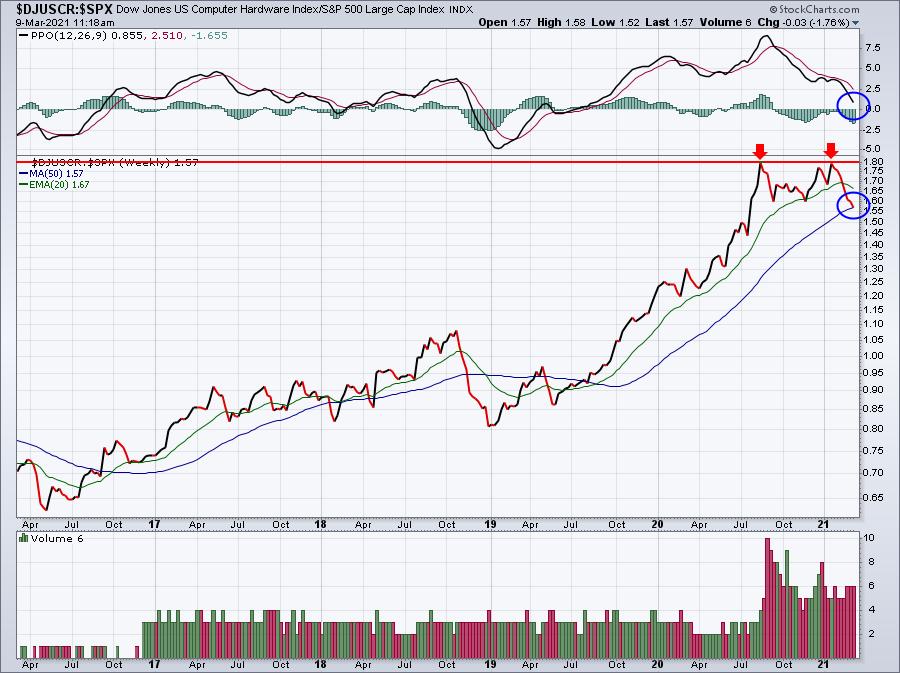Screen dimensions: 900x673
Task: Click the blue circle on PPO panel
Action: click(854, 106)
